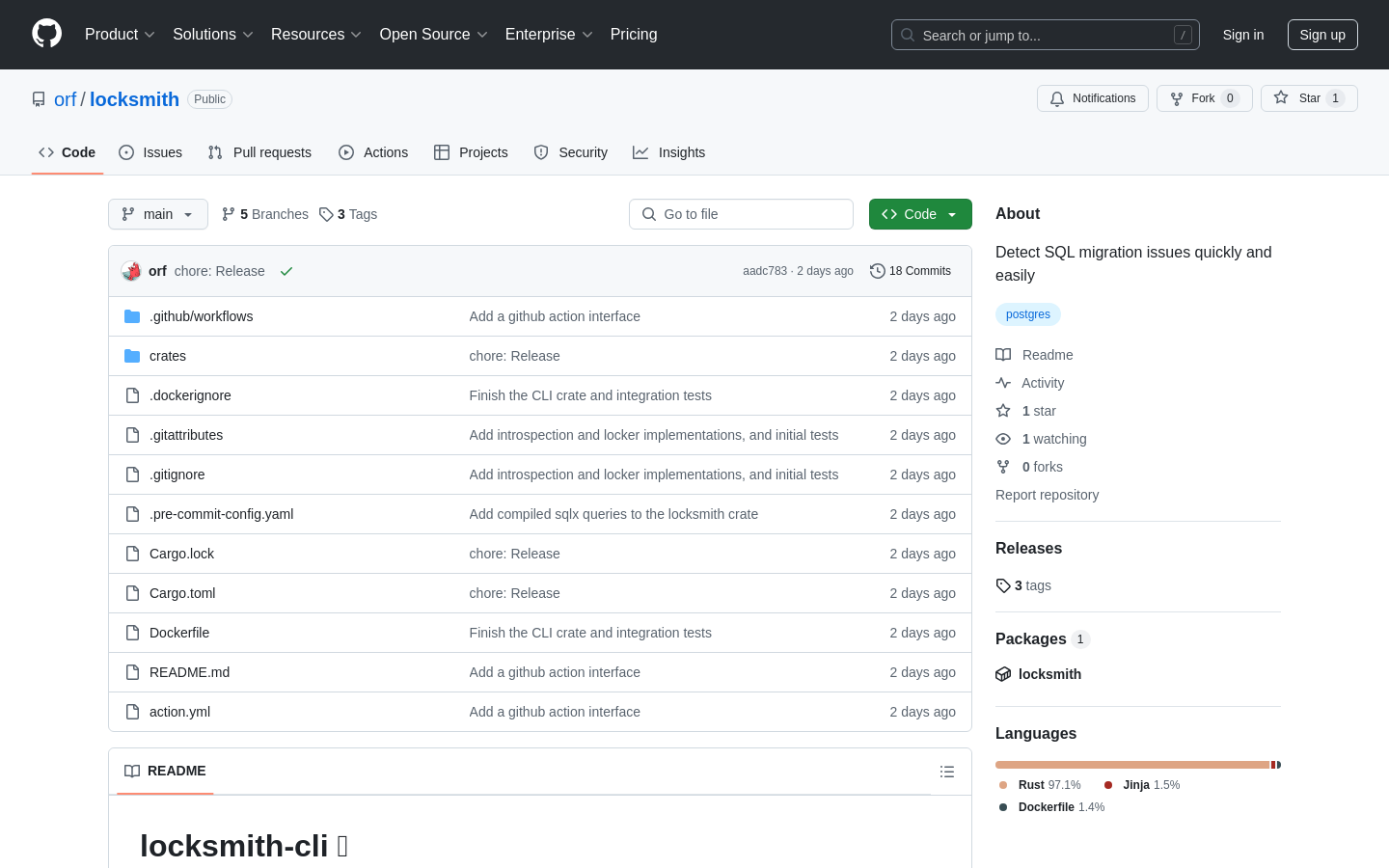Click the tag icon next to 3 tags in Releases
The image size is (1389, 868).
pyautogui.click(x=1003, y=585)
